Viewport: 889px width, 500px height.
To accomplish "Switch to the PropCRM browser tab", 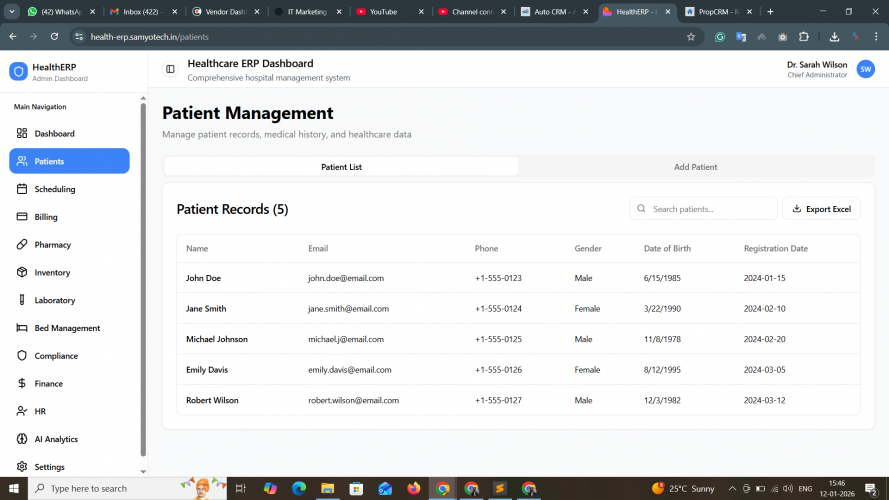I will (717, 11).
